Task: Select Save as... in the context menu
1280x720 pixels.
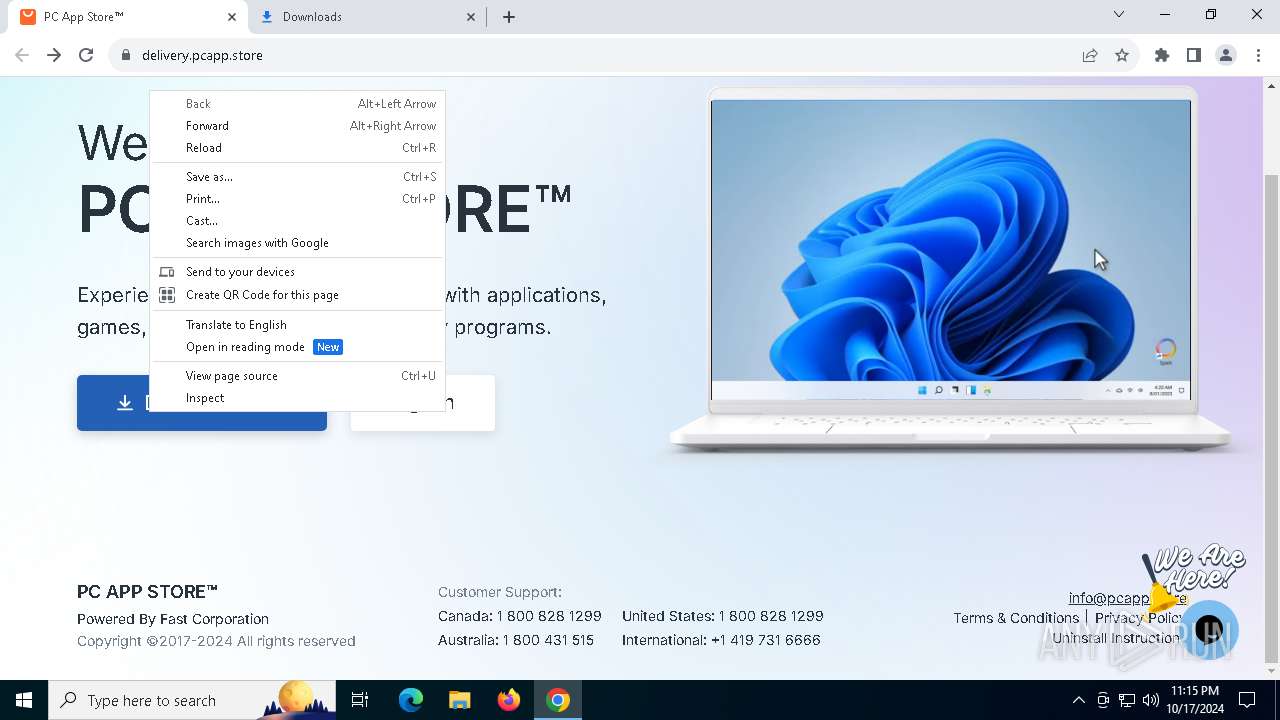Action: point(297,177)
